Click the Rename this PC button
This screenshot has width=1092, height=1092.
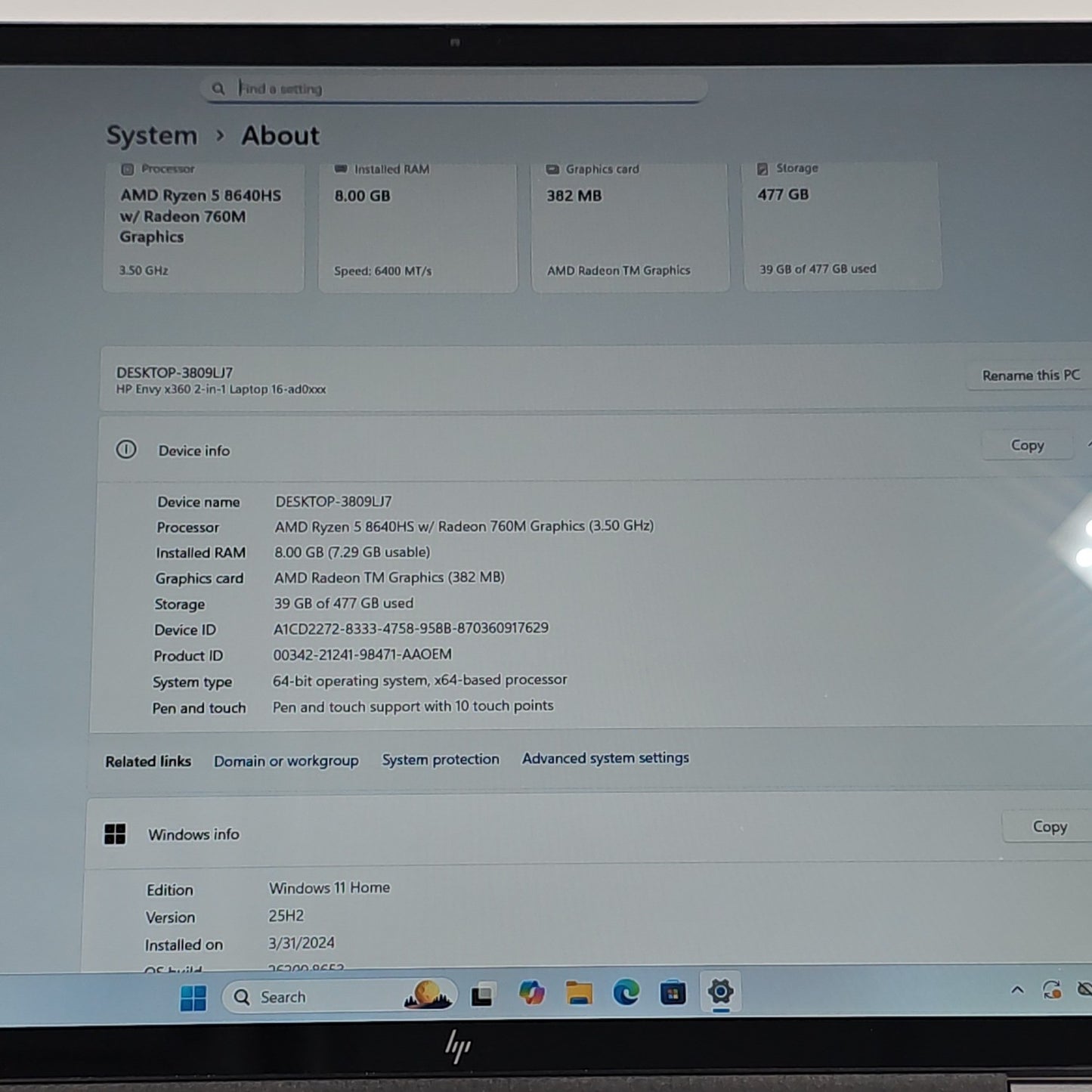(x=1030, y=375)
